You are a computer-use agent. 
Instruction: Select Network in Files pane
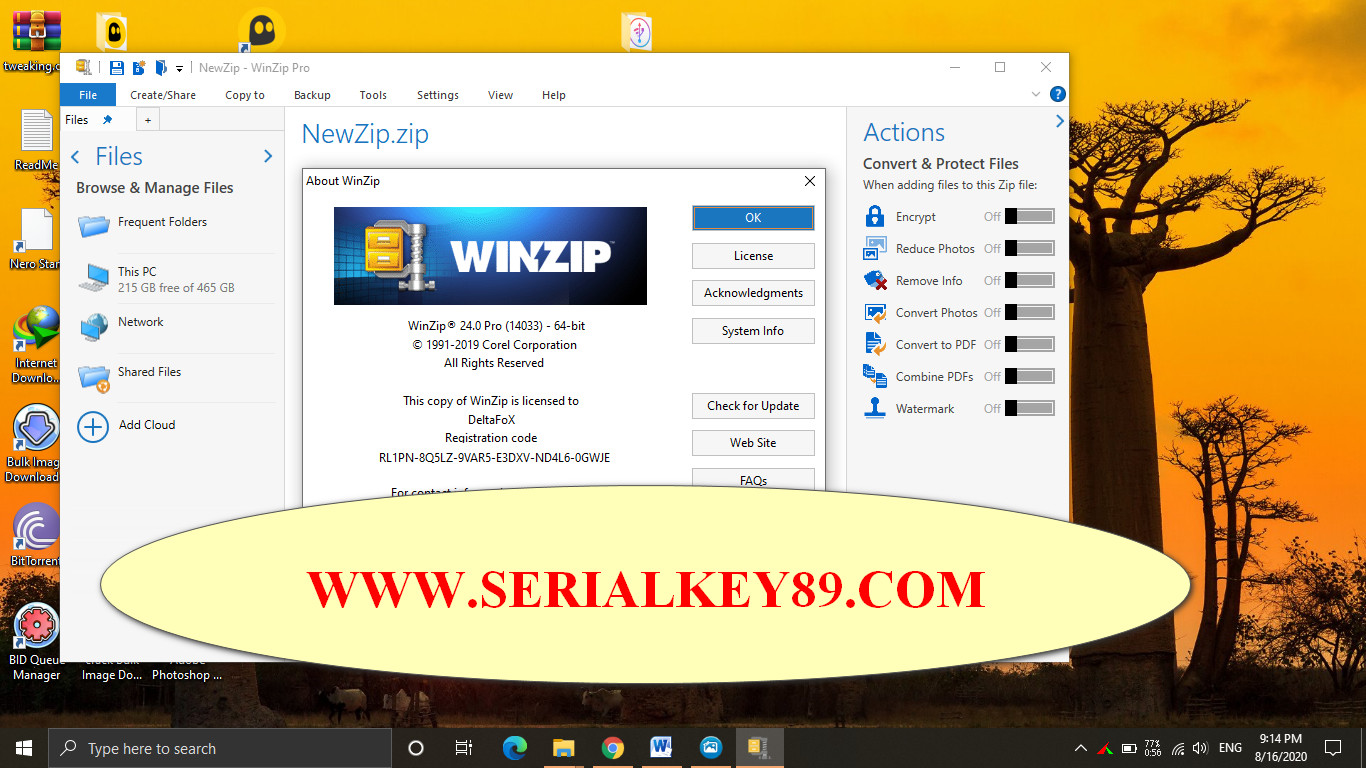[175, 325]
